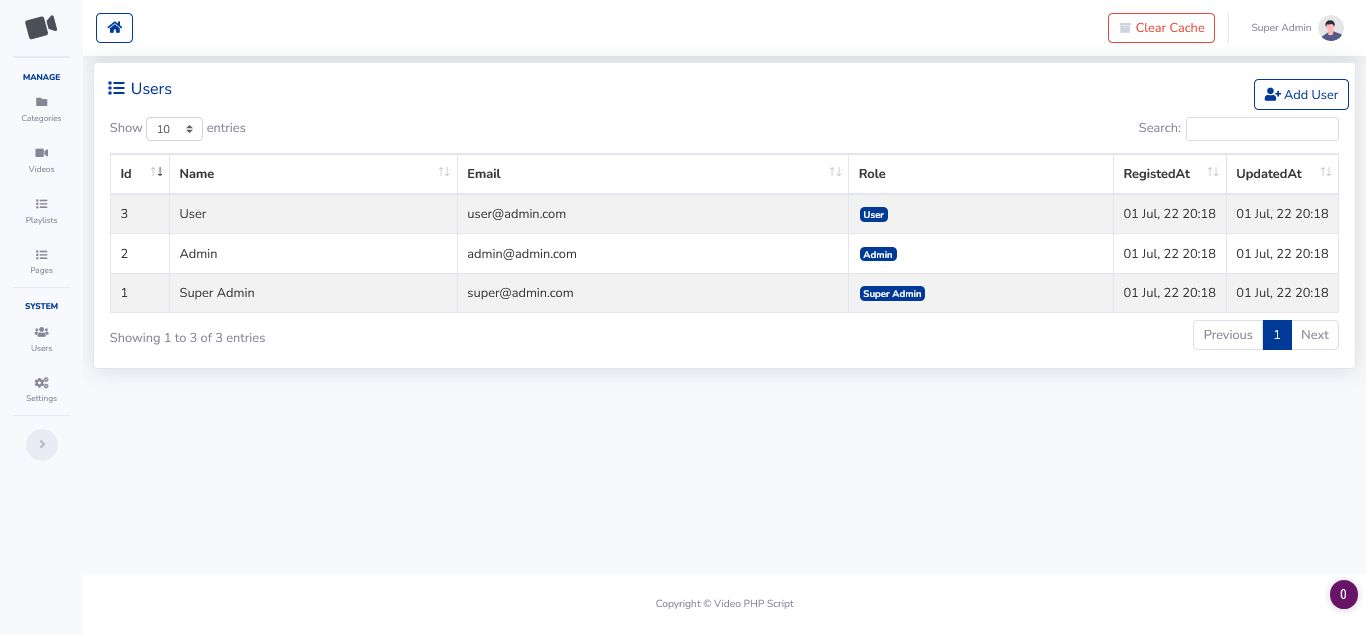Go to Playlists sidebar icon
The height and width of the screenshot is (635, 1366).
tap(41, 205)
